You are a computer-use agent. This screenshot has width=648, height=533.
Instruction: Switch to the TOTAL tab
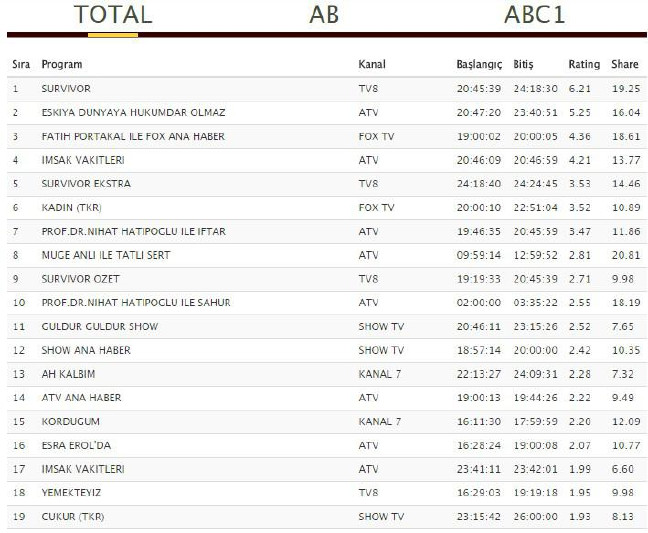[113, 15]
